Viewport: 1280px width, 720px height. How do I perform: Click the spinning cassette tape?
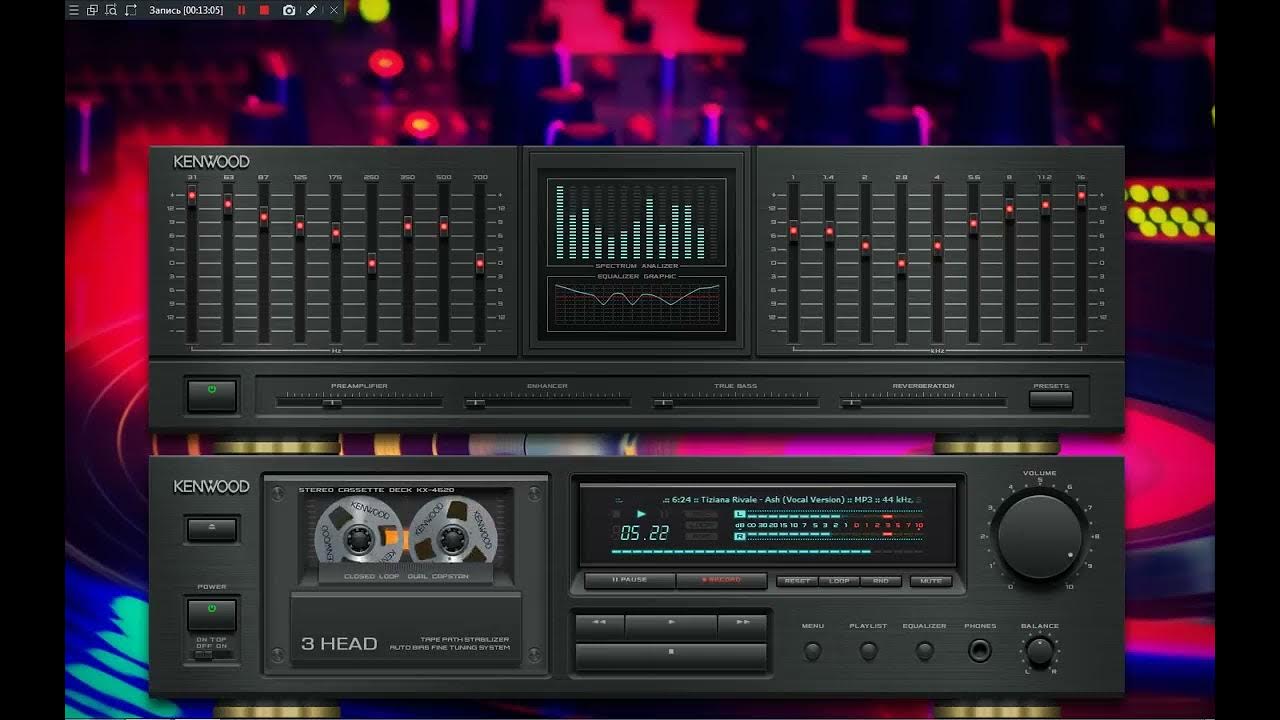(407, 535)
